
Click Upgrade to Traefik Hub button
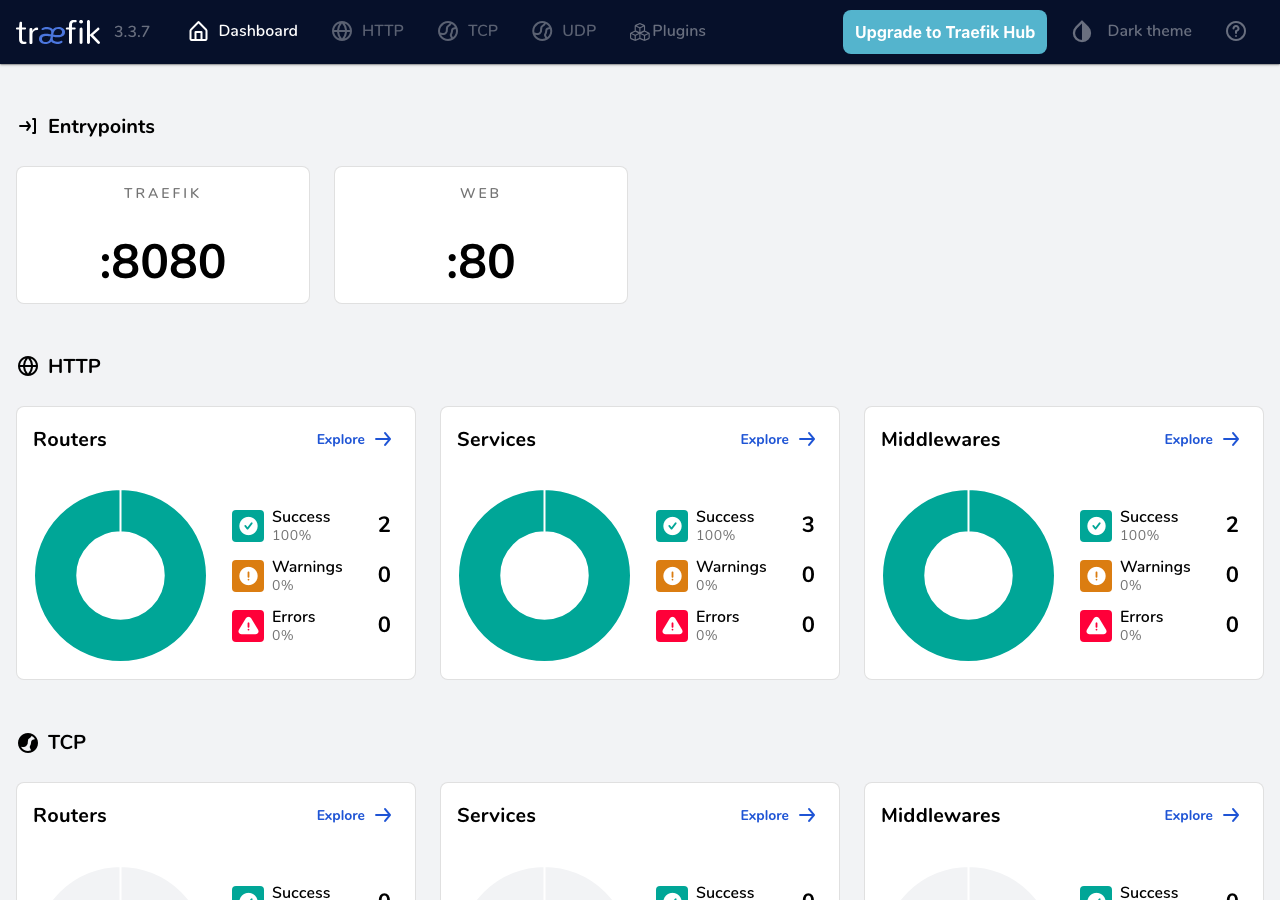click(945, 32)
